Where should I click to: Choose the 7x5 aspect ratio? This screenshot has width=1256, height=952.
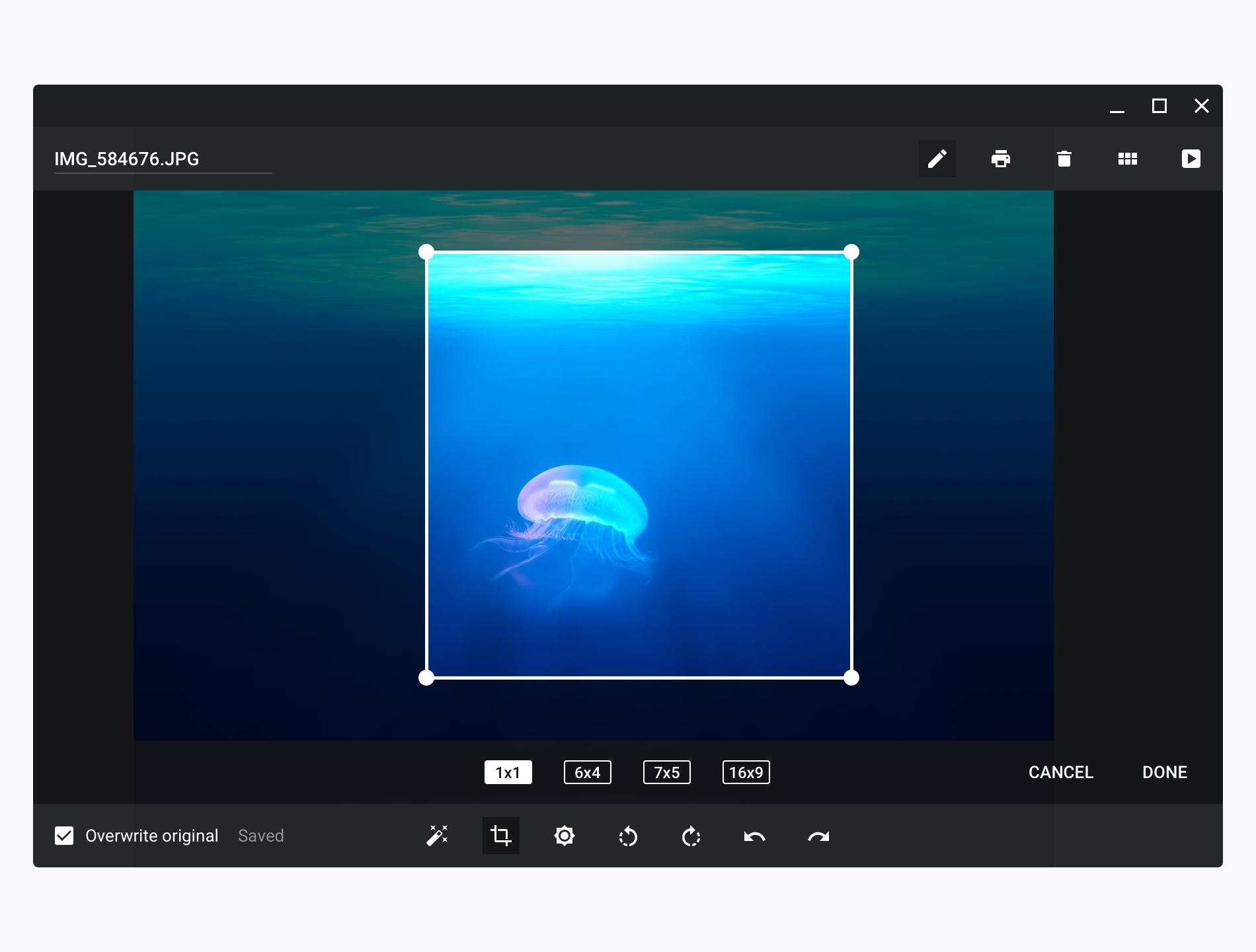click(666, 772)
